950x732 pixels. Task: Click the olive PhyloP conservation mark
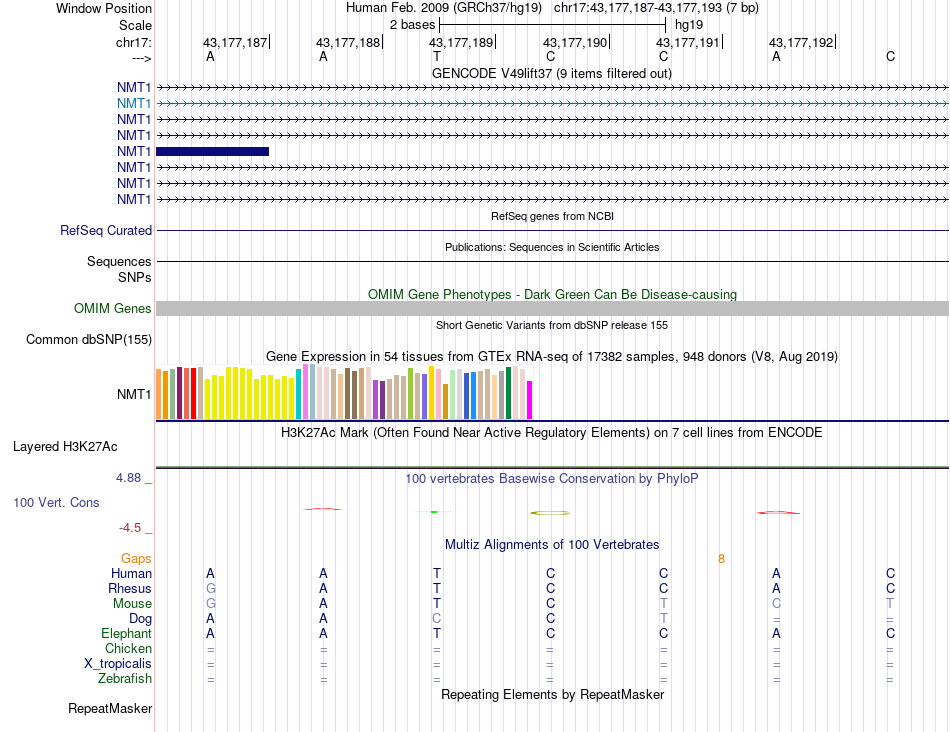(x=550, y=513)
